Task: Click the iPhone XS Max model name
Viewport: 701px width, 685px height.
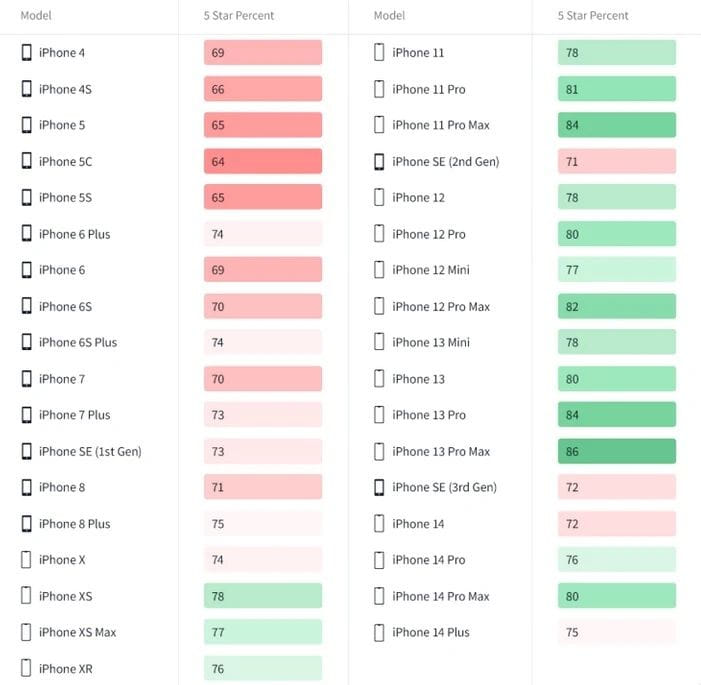Action: (x=77, y=632)
